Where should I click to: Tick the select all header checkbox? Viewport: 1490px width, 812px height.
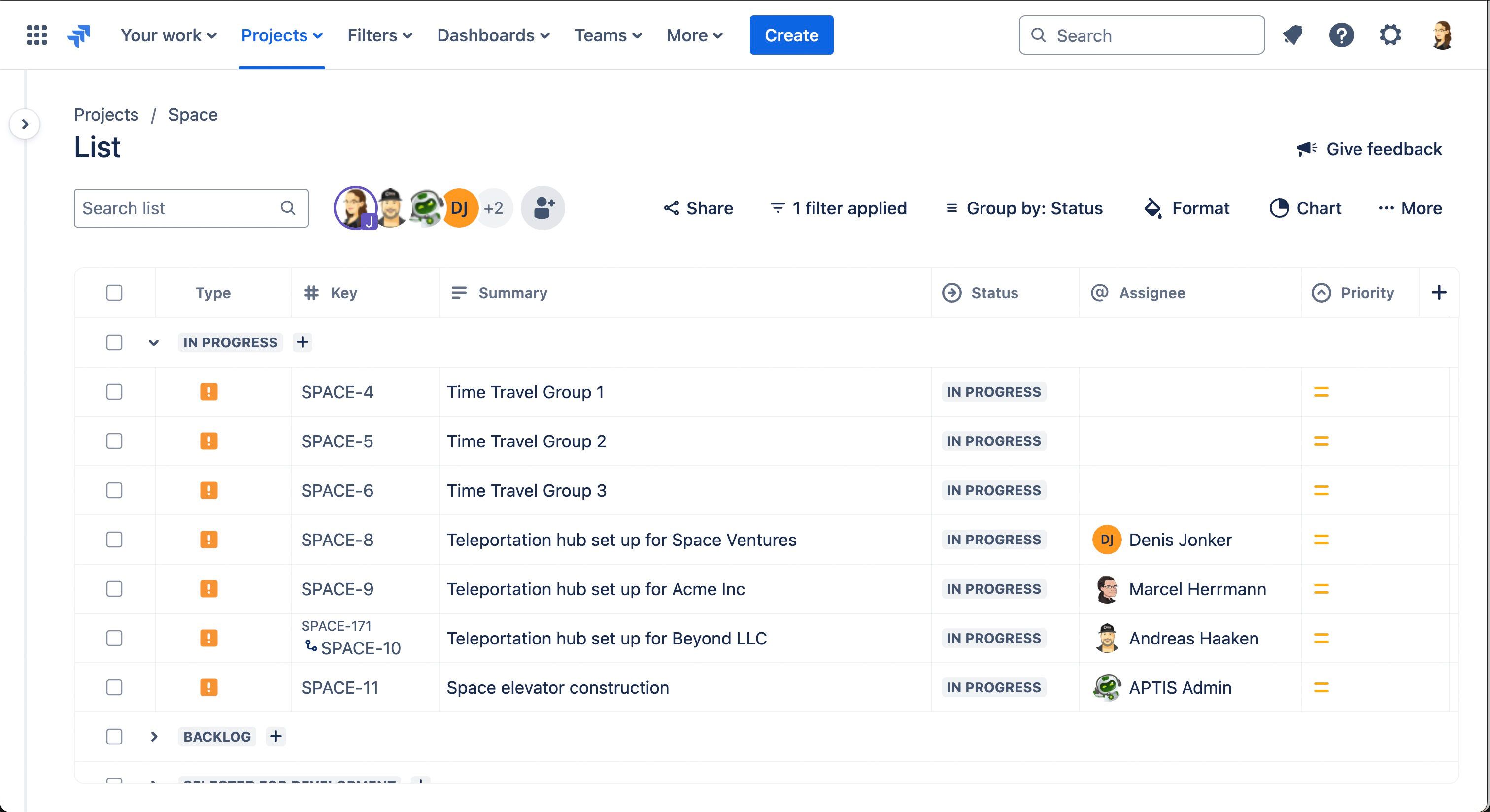[114, 293]
